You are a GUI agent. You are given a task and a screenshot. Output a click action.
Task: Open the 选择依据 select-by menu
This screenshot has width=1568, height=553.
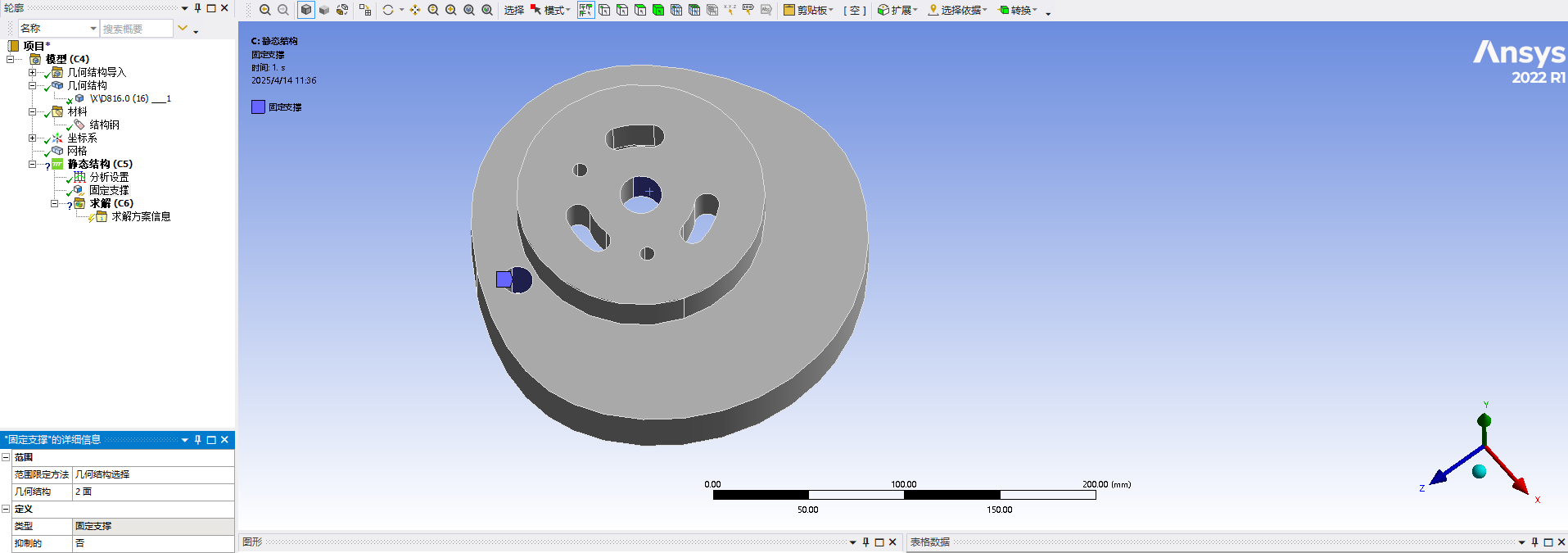click(x=957, y=10)
